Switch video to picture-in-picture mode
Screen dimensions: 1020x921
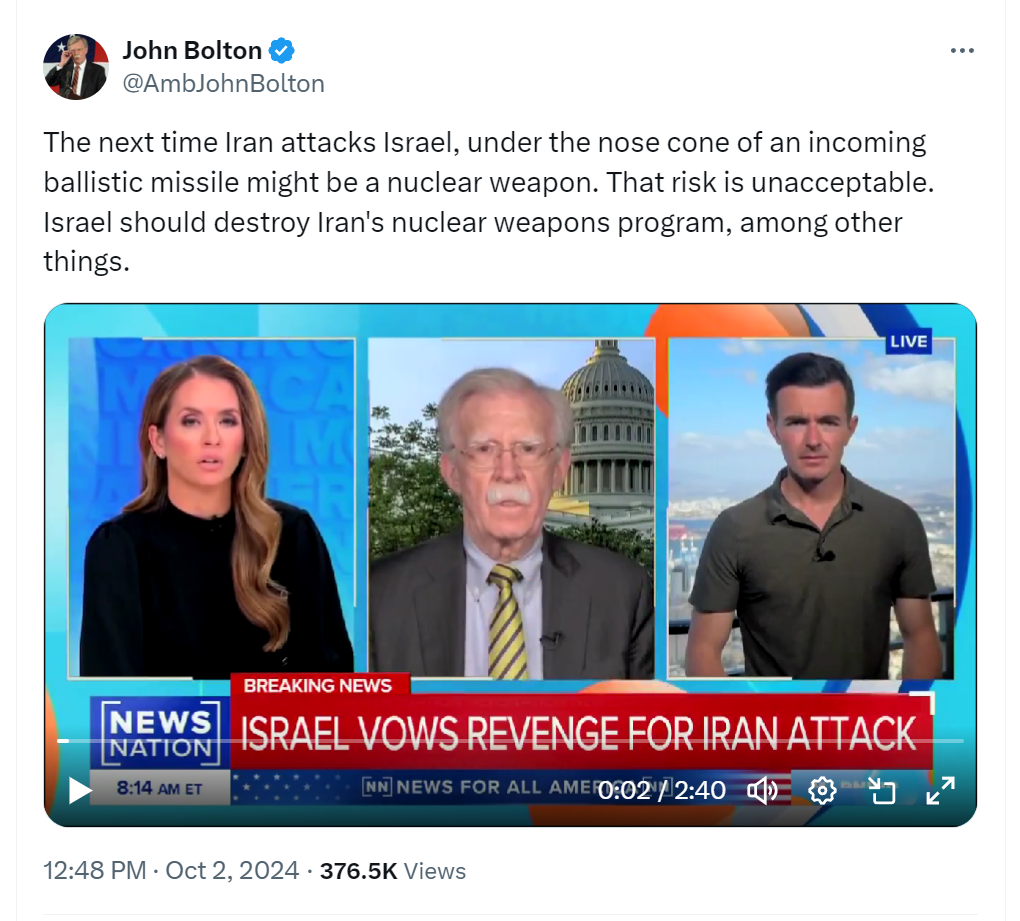(x=881, y=790)
